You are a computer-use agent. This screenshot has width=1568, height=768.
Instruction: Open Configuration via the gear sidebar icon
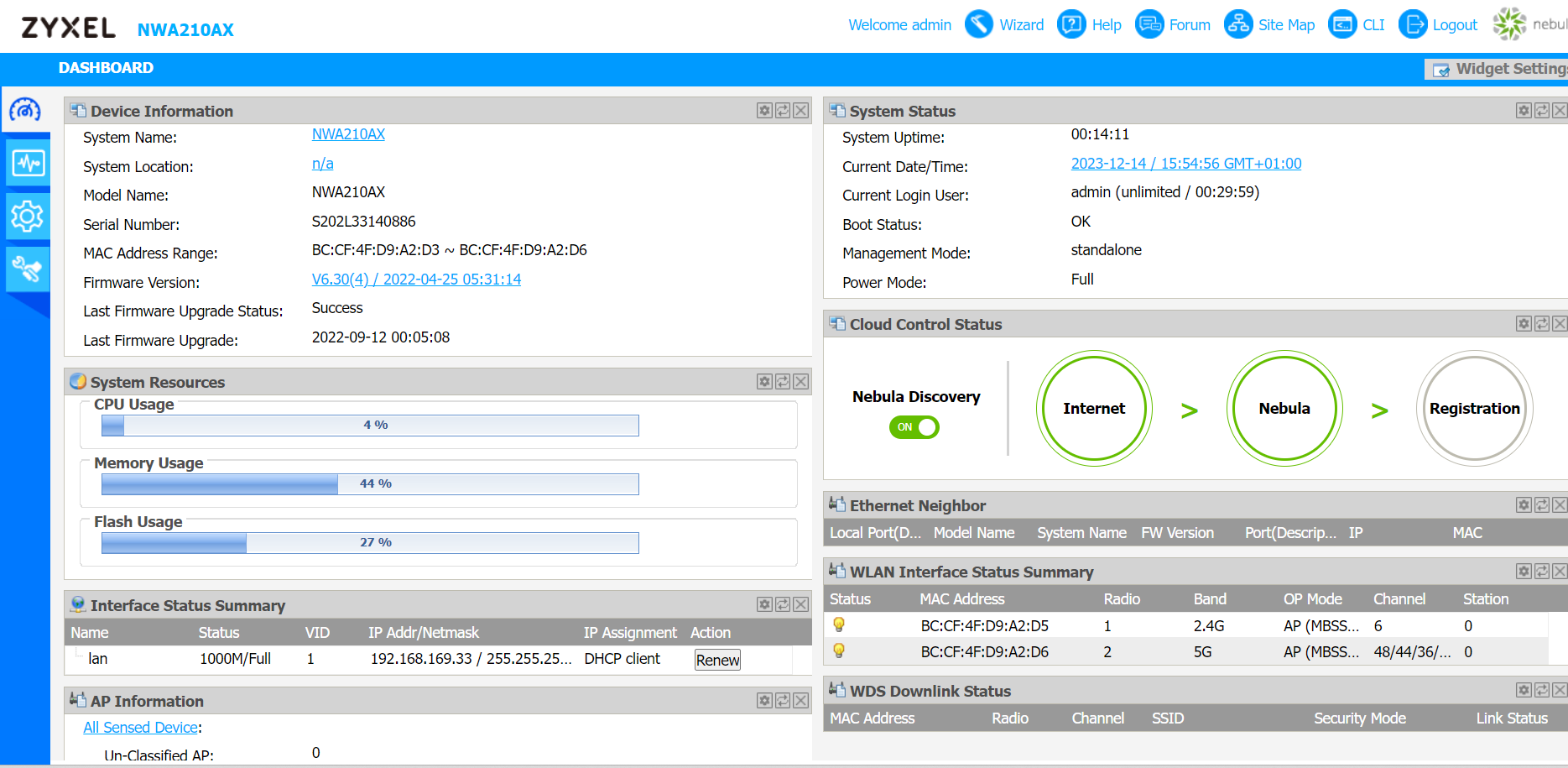click(x=26, y=216)
